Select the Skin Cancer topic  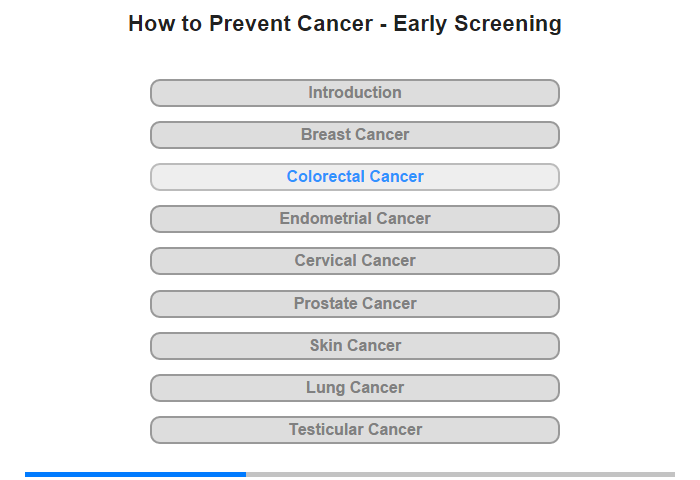tap(355, 346)
